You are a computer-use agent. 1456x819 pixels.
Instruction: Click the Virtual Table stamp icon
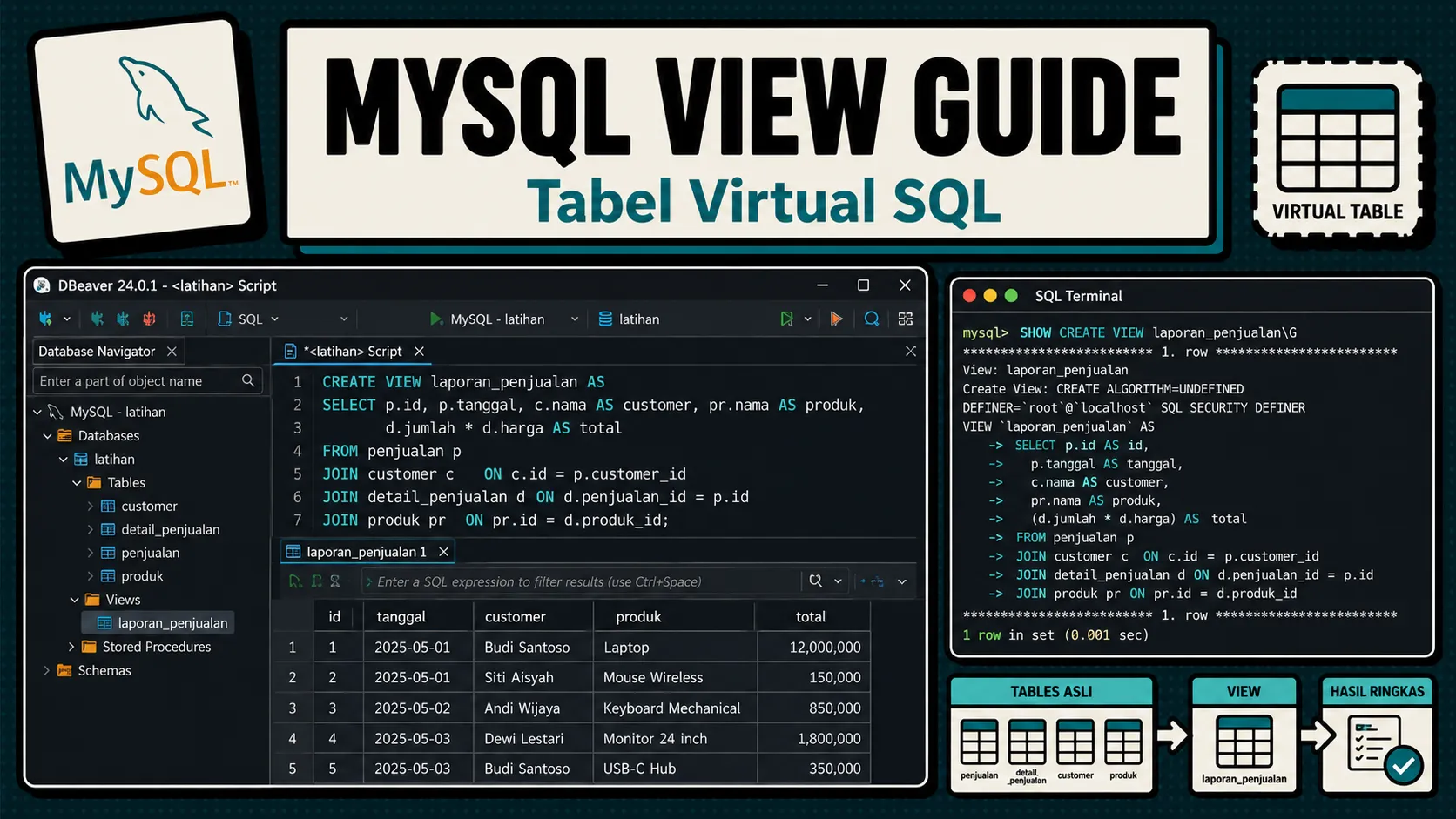pos(1338,148)
